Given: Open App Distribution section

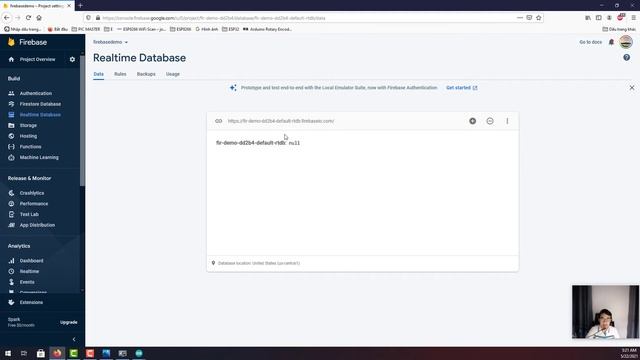Looking at the screenshot, I should (x=37, y=225).
